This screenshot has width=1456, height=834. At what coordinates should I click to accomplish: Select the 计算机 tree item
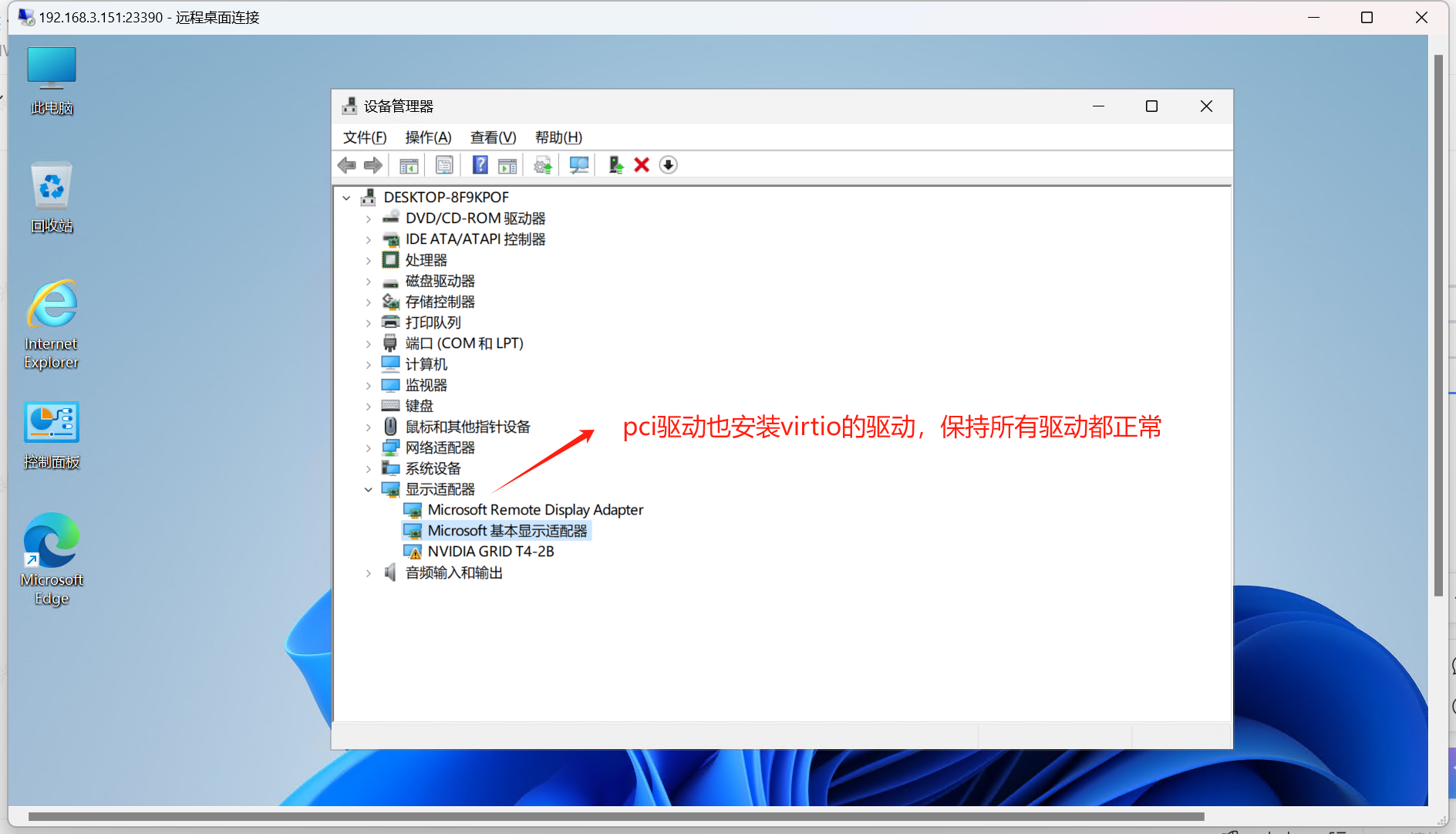point(426,364)
